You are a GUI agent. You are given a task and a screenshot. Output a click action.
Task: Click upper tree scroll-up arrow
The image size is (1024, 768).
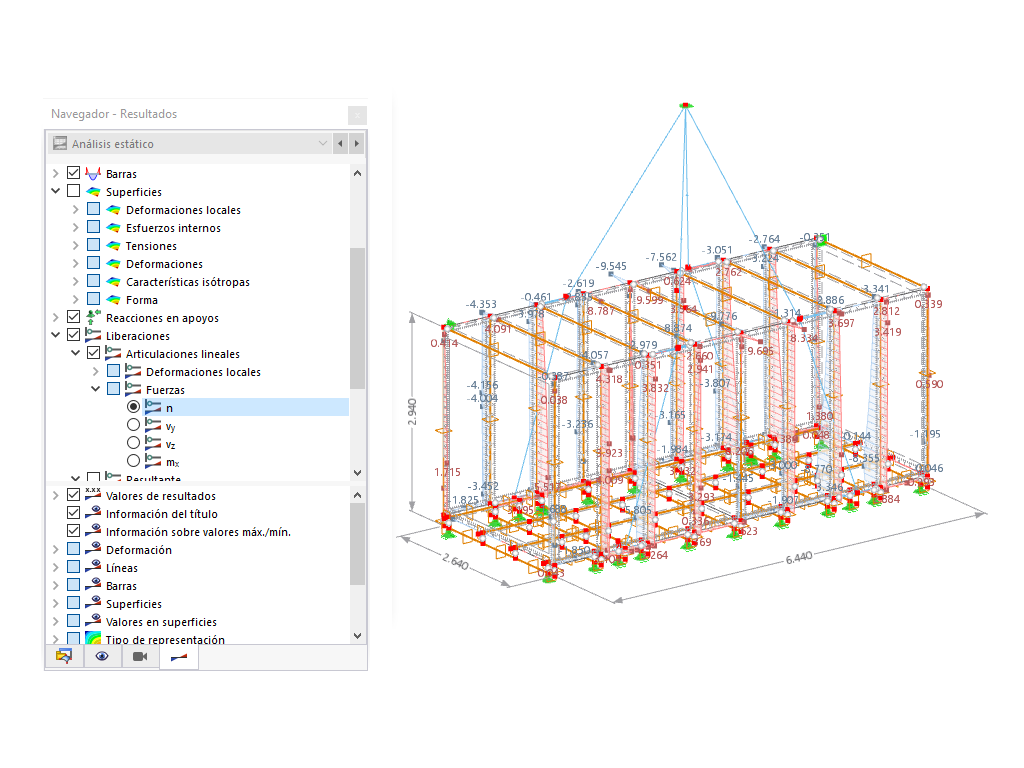tap(357, 173)
